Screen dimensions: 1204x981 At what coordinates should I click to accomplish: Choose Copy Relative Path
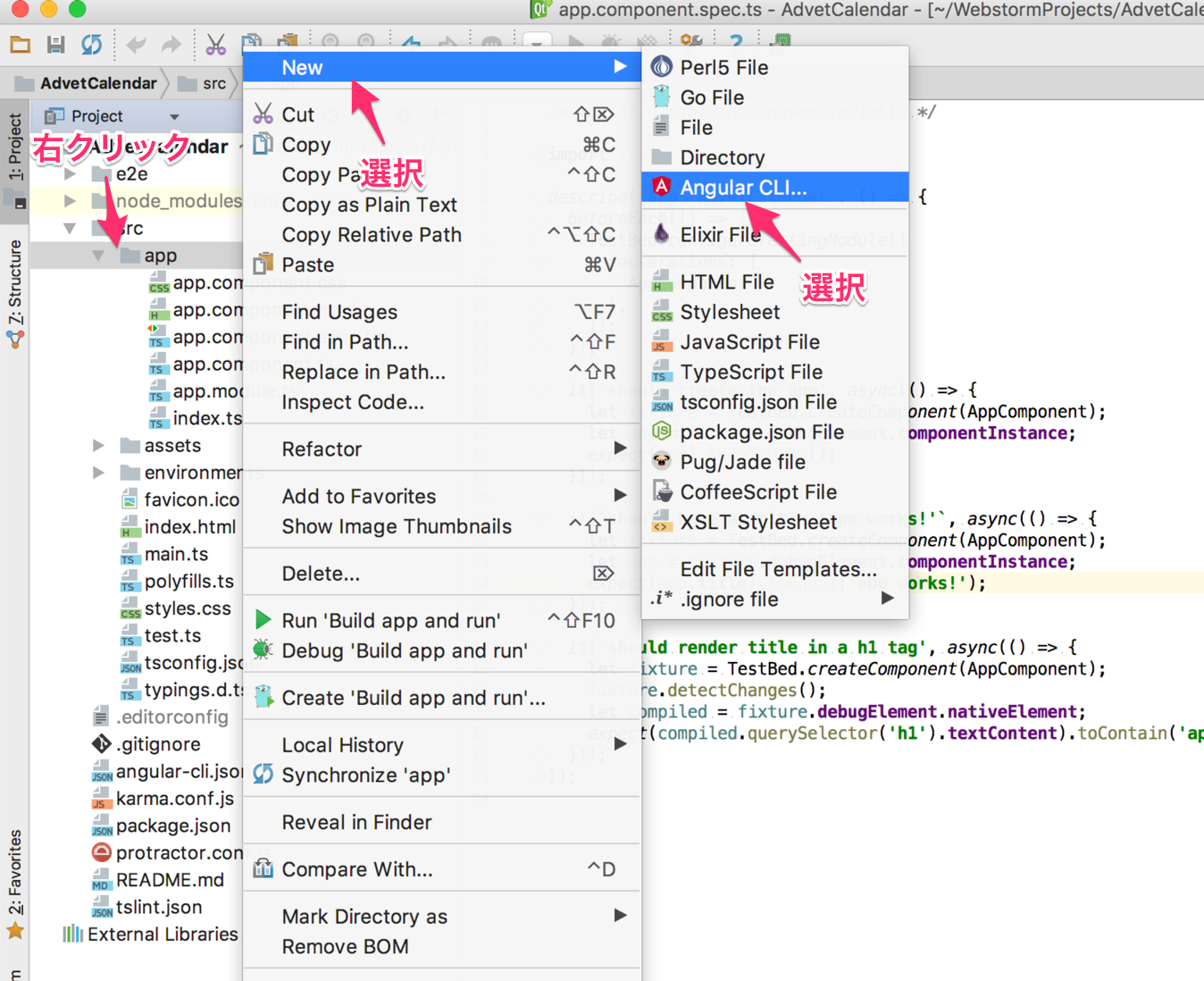click(442, 235)
